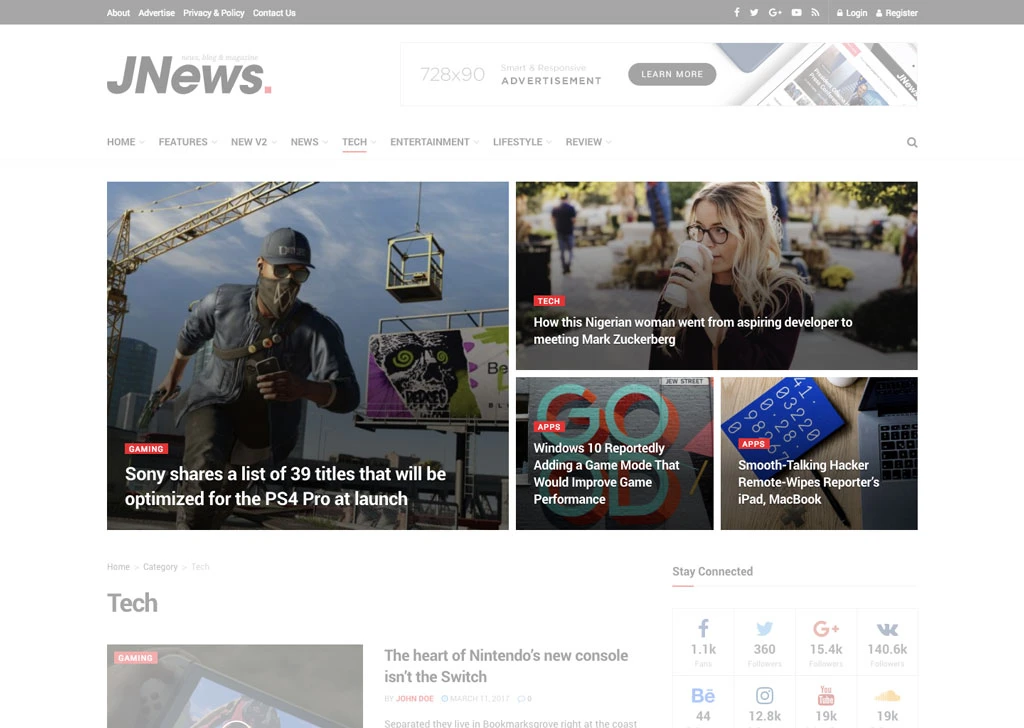Open the Windows 10 Game Mode article

click(x=606, y=473)
